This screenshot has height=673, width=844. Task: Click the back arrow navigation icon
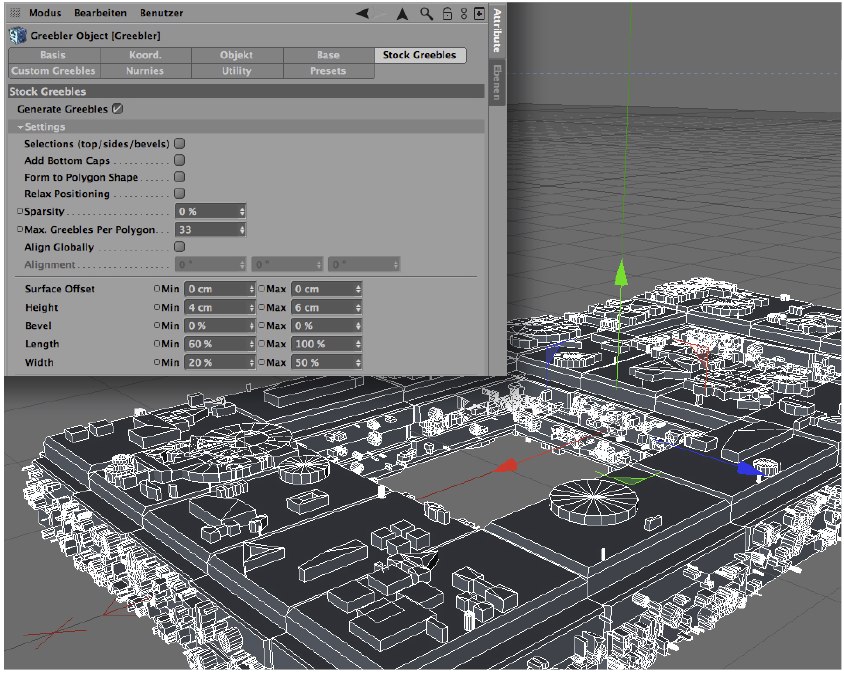click(363, 14)
